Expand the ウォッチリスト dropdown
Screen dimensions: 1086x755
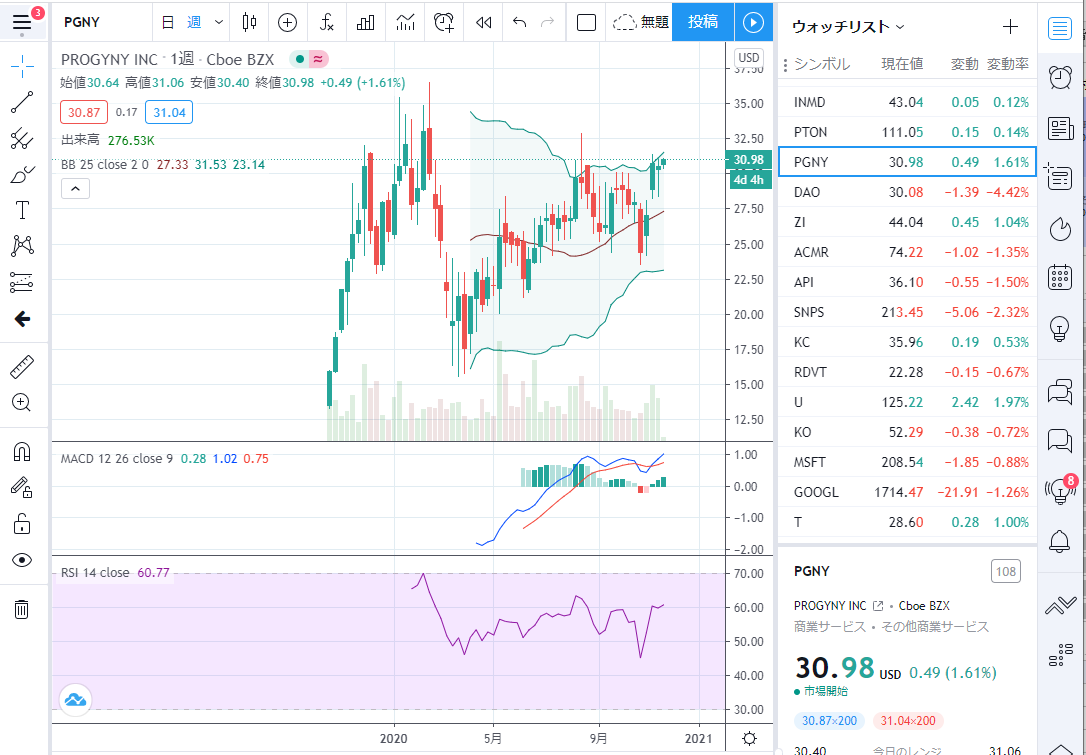coord(848,27)
